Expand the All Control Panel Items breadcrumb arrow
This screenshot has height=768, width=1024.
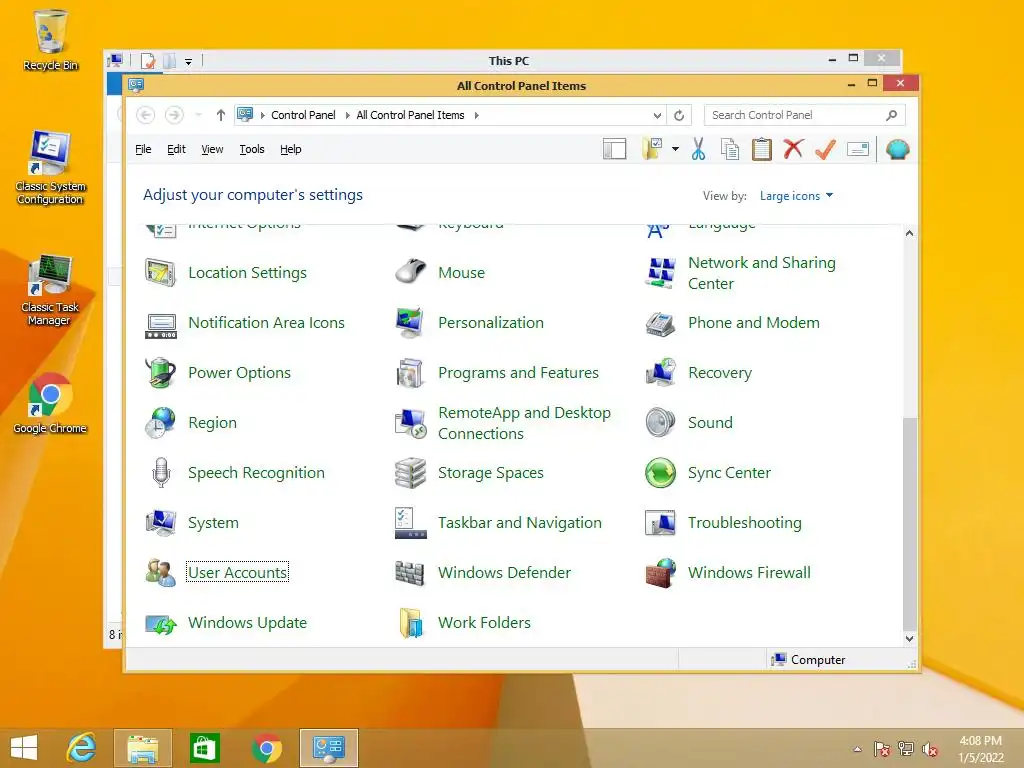pos(477,116)
